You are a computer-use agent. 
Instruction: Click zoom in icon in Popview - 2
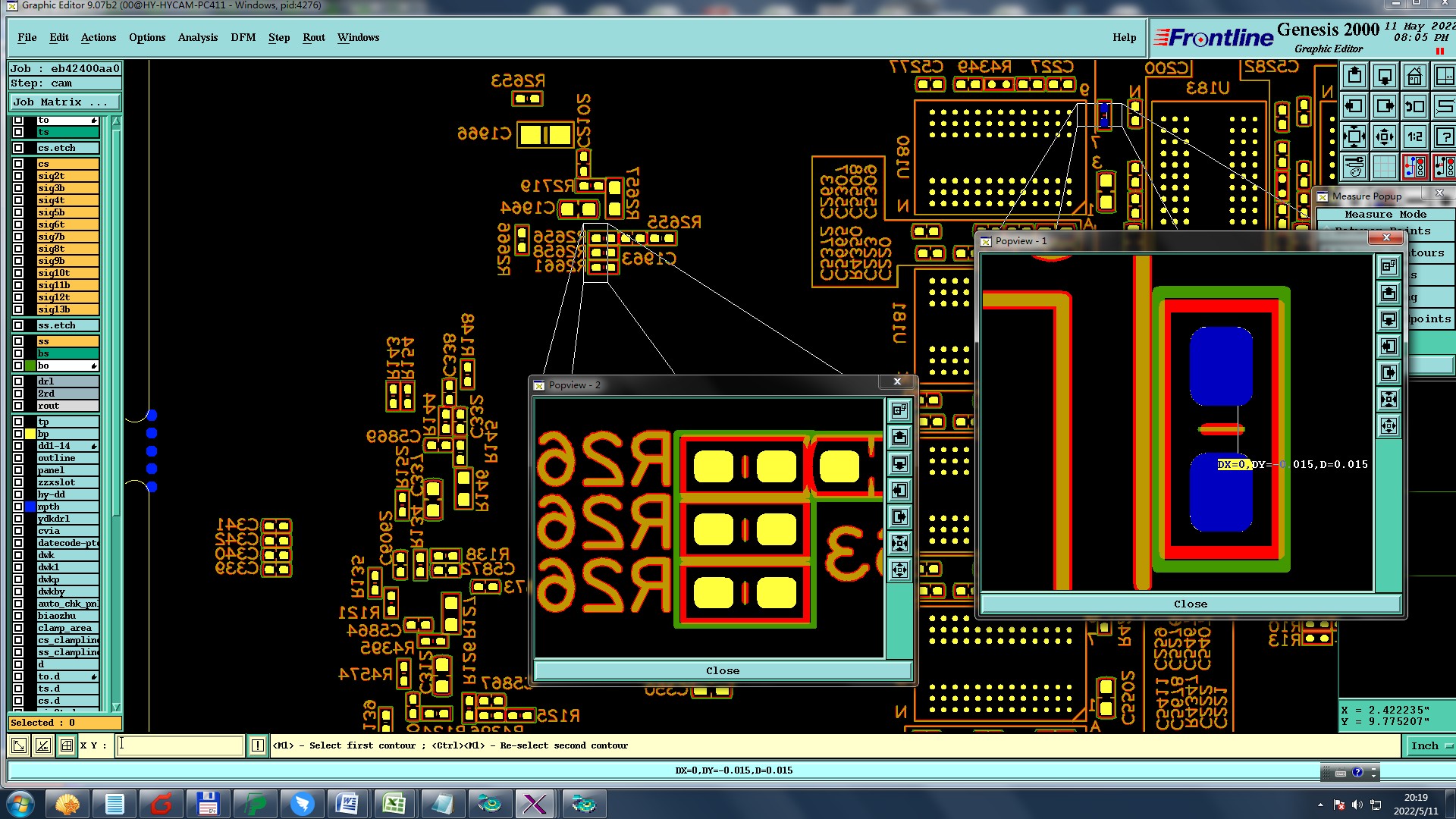(x=899, y=543)
